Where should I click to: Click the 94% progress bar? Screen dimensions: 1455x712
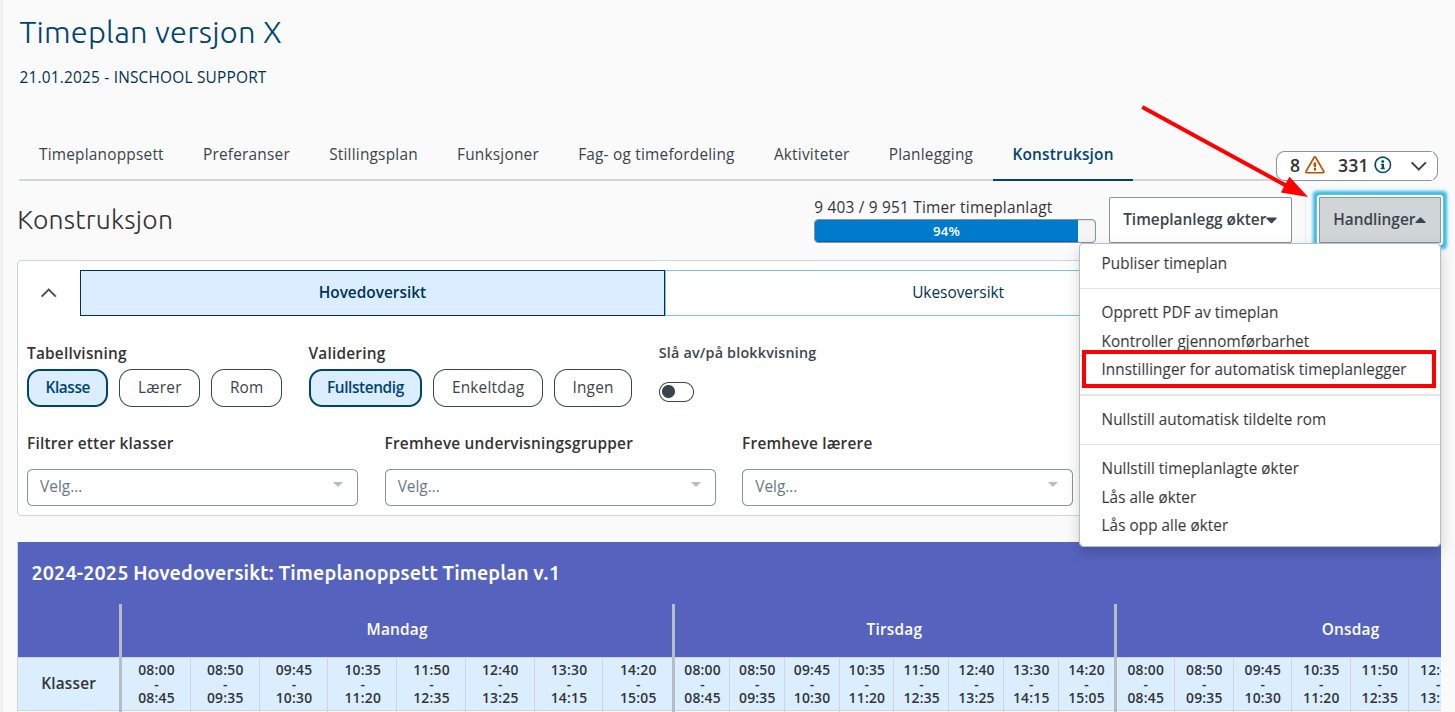(x=955, y=231)
